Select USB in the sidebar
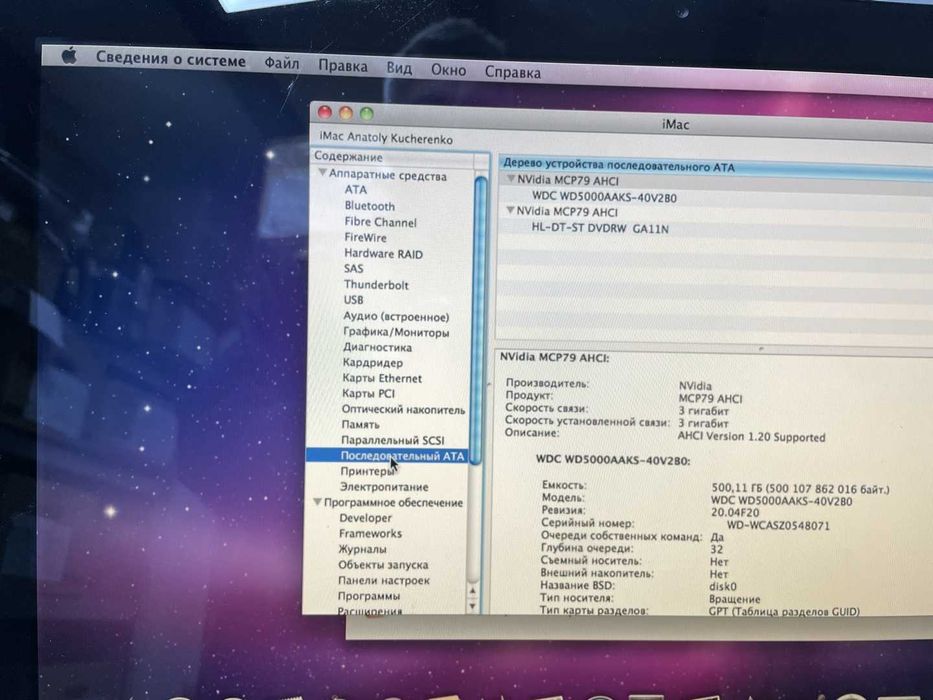933x700 pixels. (353, 300)
